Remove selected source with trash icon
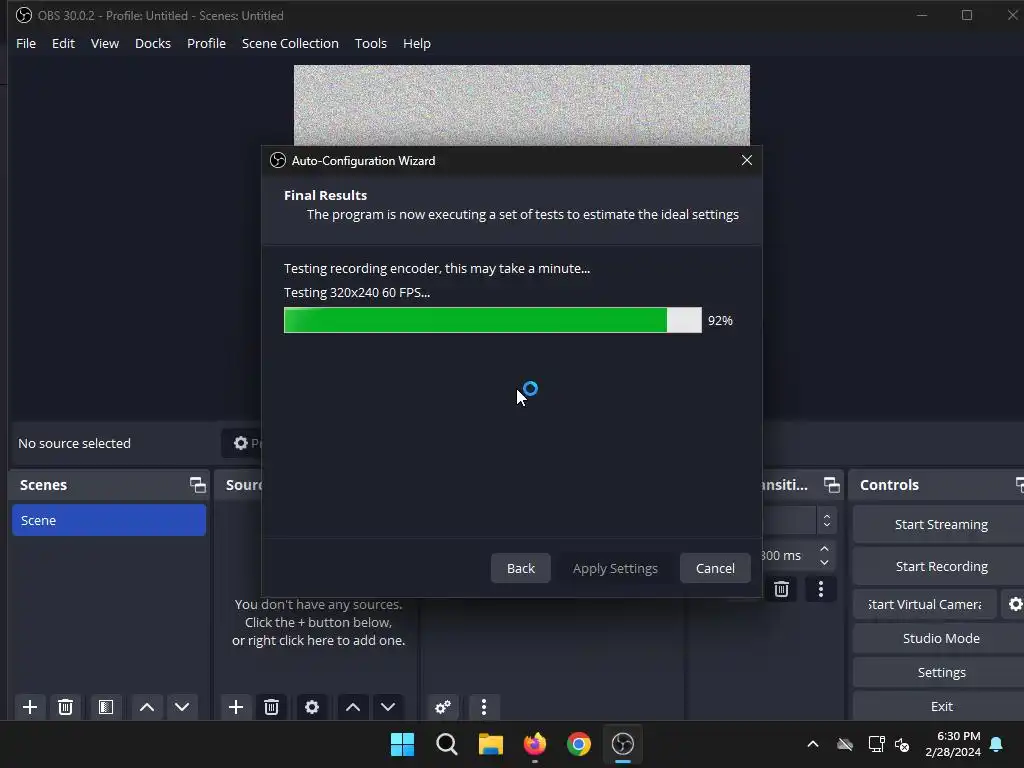This screenshot has width=1024, height=768. [x=272, y=707]
